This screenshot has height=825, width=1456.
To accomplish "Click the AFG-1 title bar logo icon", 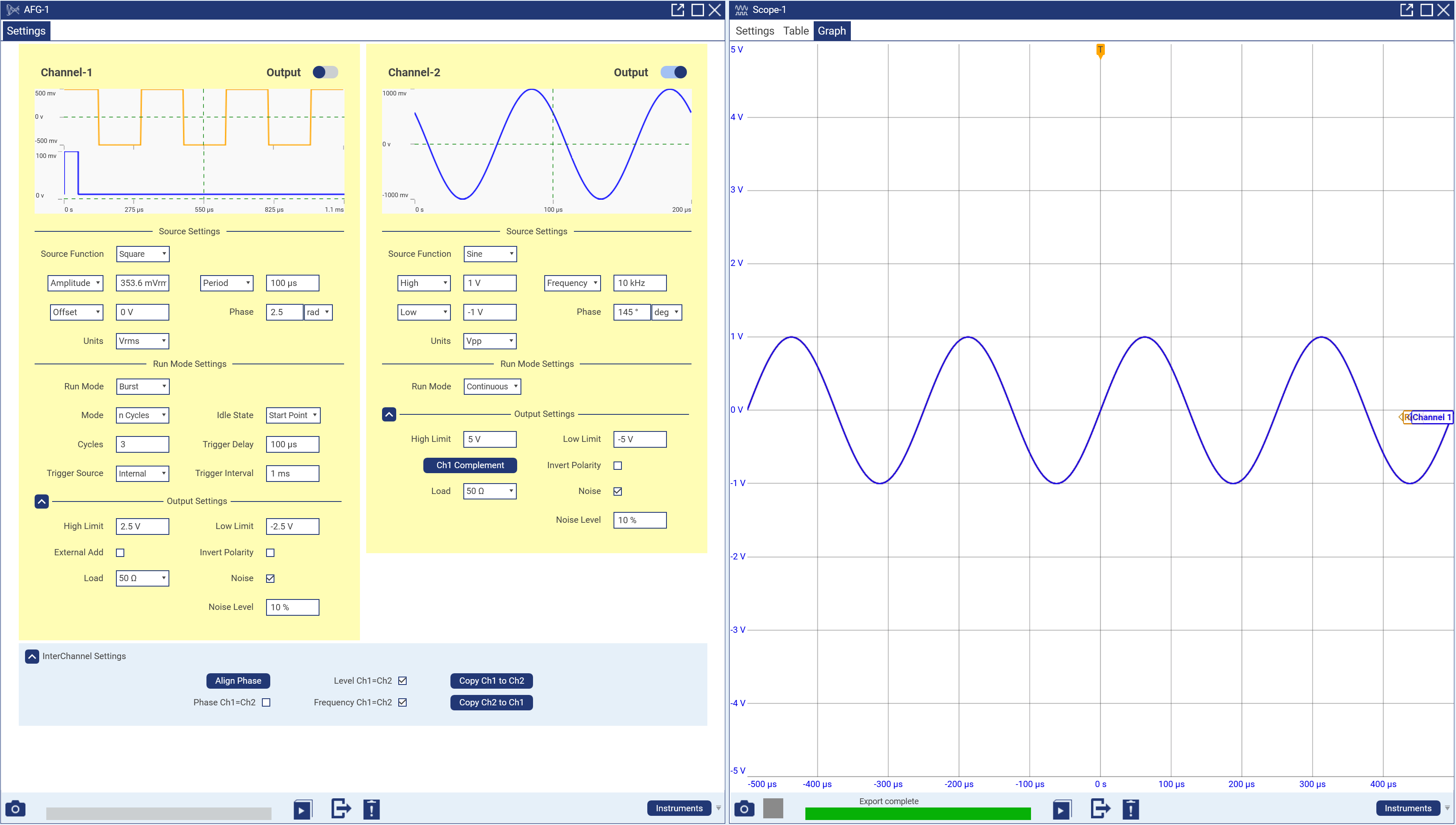I will coord(13,10).
